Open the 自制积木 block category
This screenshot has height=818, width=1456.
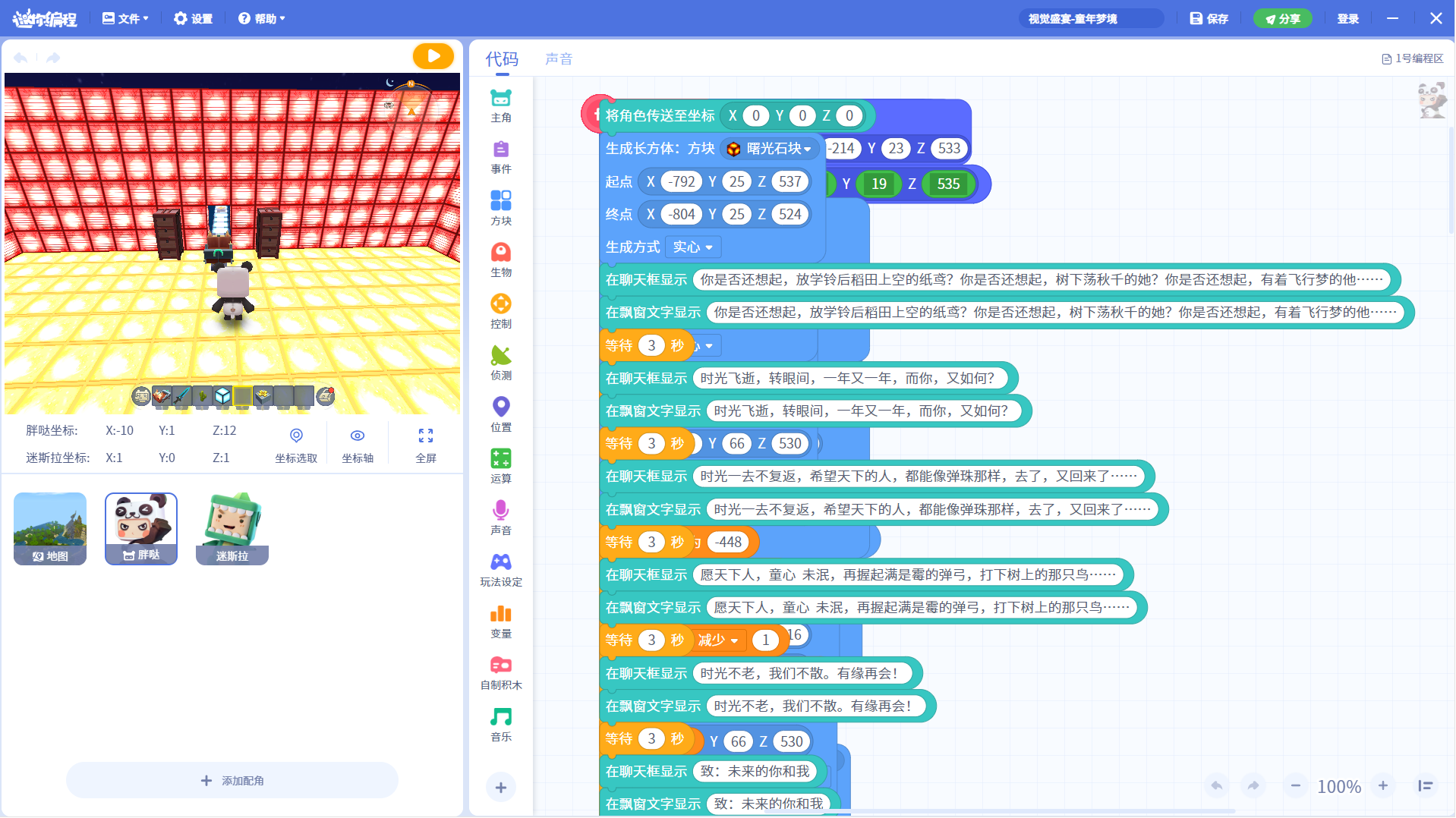coord(501,674)
